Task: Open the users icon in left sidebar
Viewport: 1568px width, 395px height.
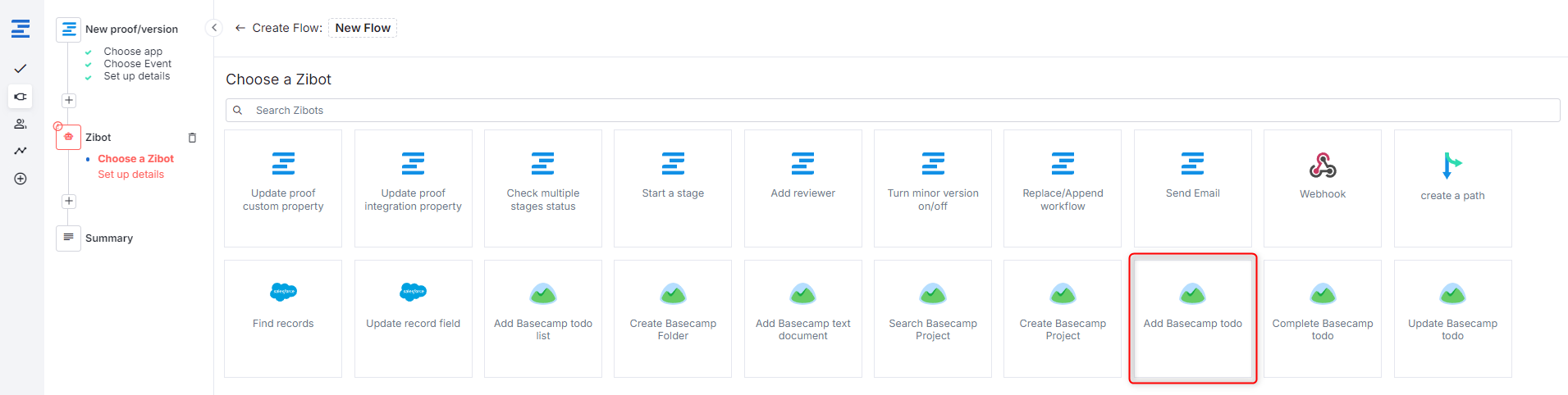Action: tap(21, 124)
